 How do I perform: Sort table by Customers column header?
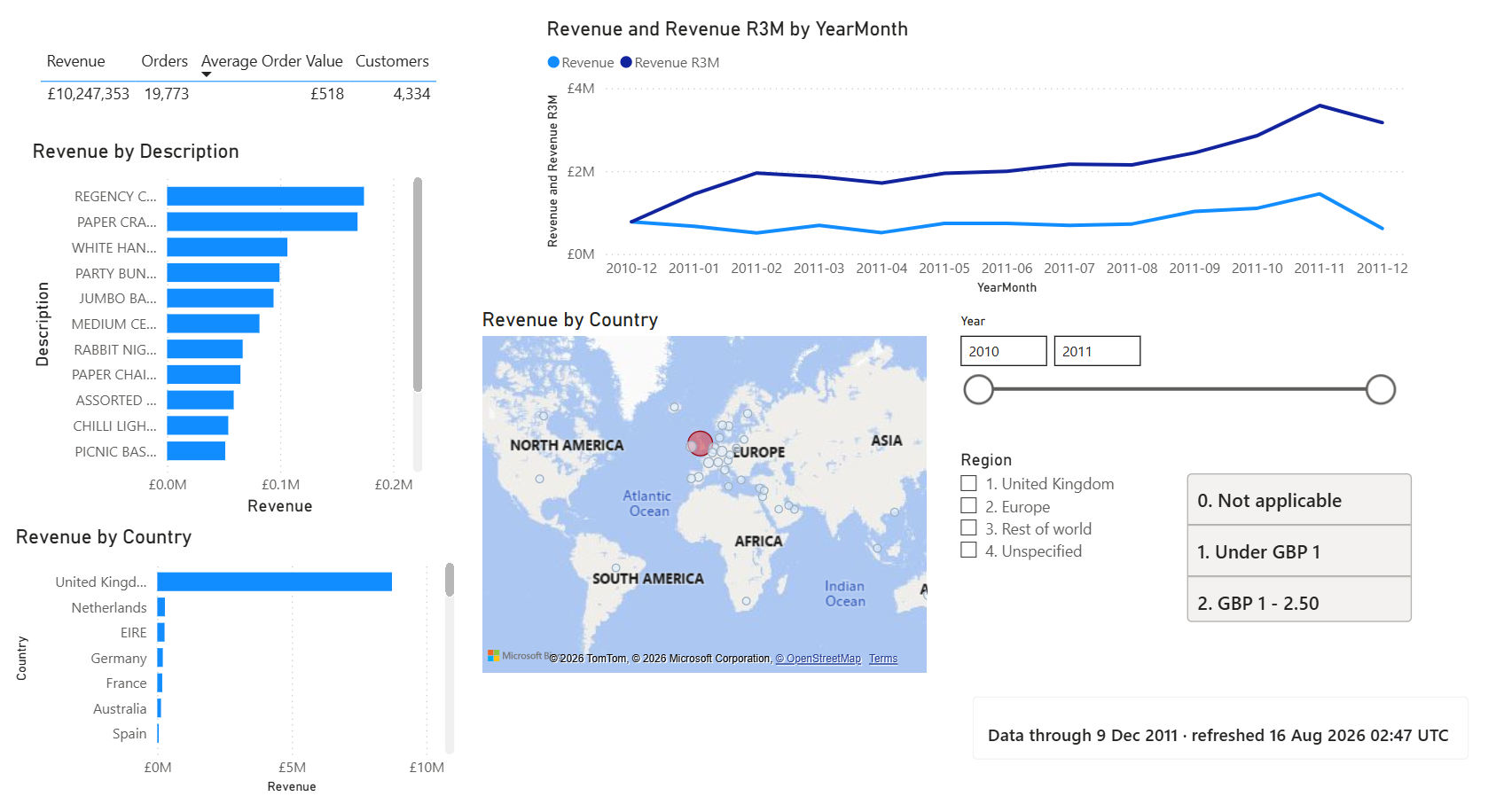pos(392,61)
